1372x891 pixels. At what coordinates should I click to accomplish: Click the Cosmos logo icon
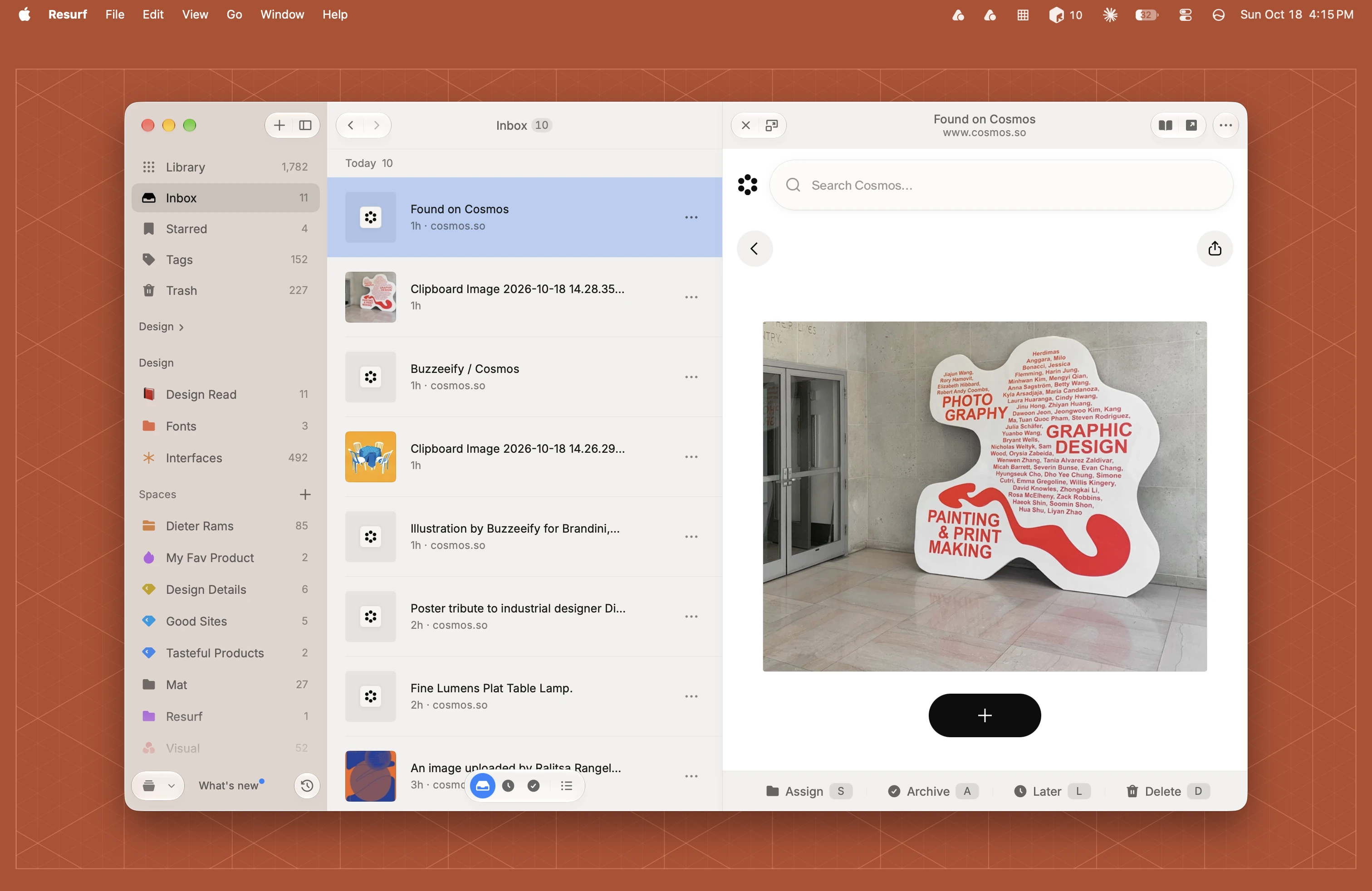[748, 185]
